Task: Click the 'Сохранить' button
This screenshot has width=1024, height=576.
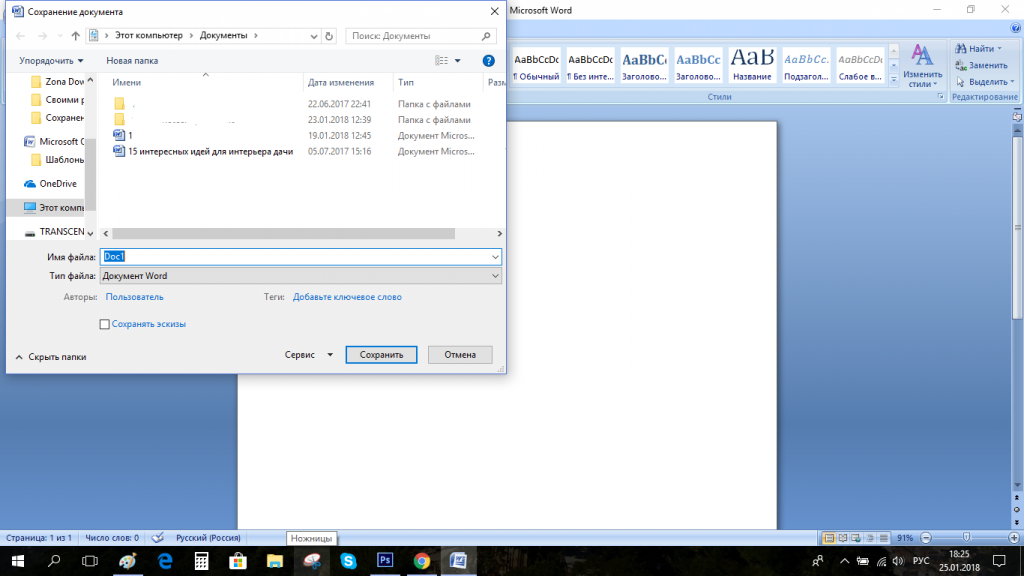Action: [381, 355]
